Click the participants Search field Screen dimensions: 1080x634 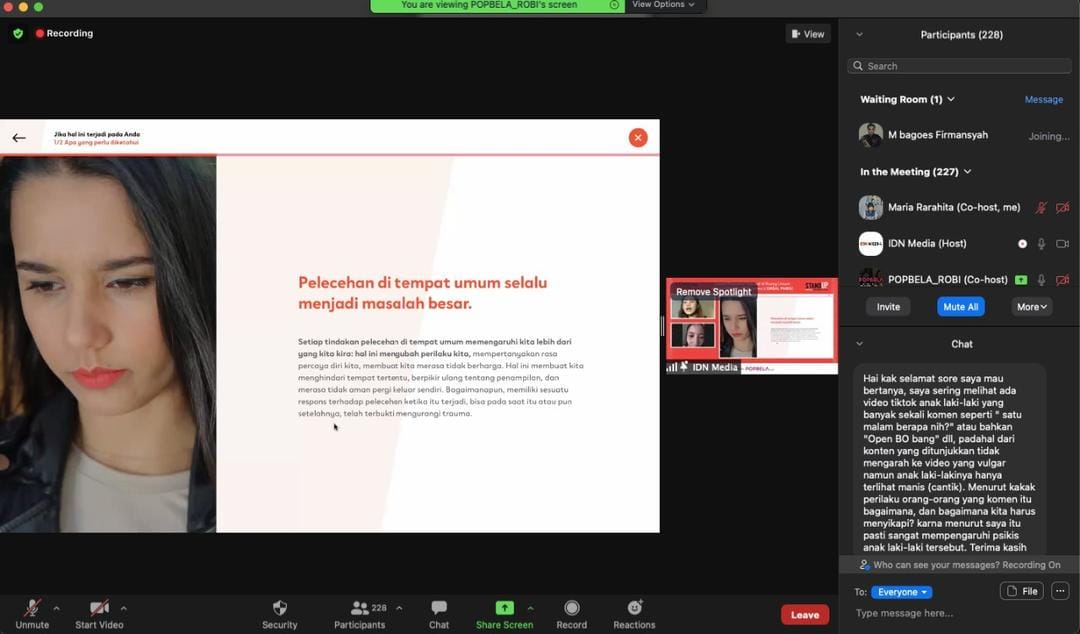pyautogui.click(x=960, y=66)
